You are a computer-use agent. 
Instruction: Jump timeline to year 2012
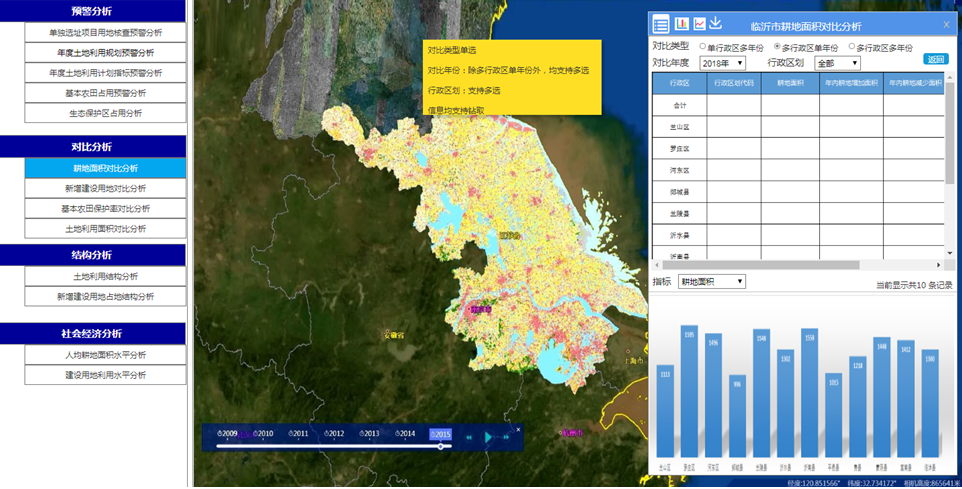tap(334, 434)
